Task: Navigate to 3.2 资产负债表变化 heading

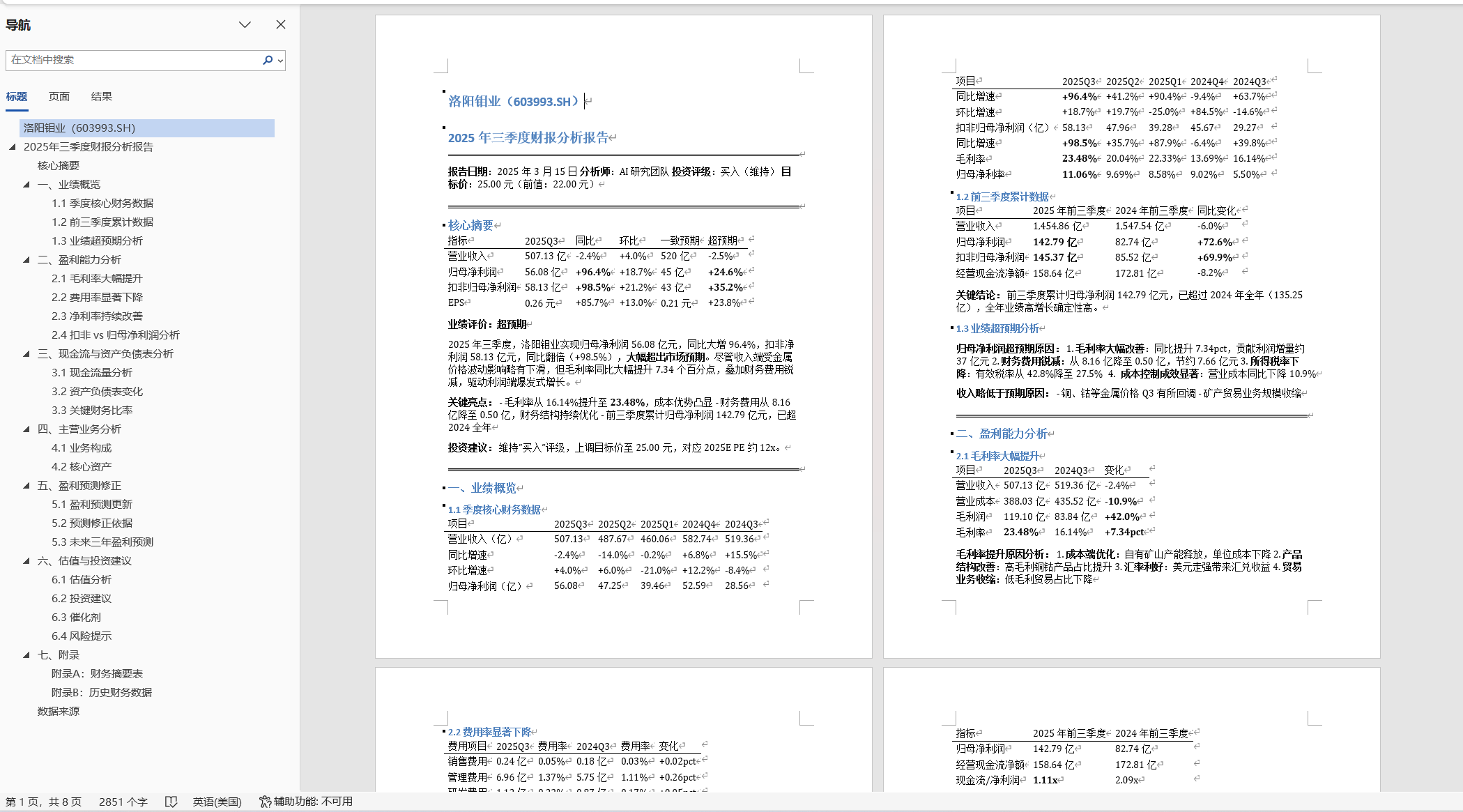Action: tap(97, 391)
